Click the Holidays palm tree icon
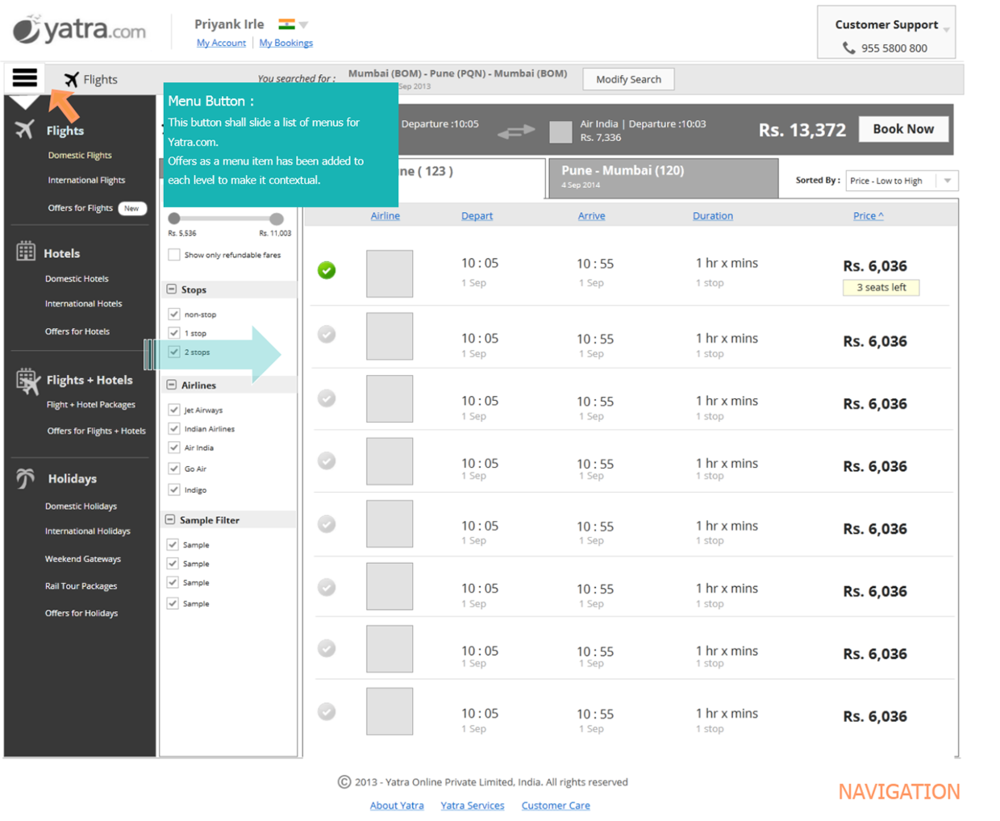The height and width of the screenshot is (821, 1000). (26, 478)
